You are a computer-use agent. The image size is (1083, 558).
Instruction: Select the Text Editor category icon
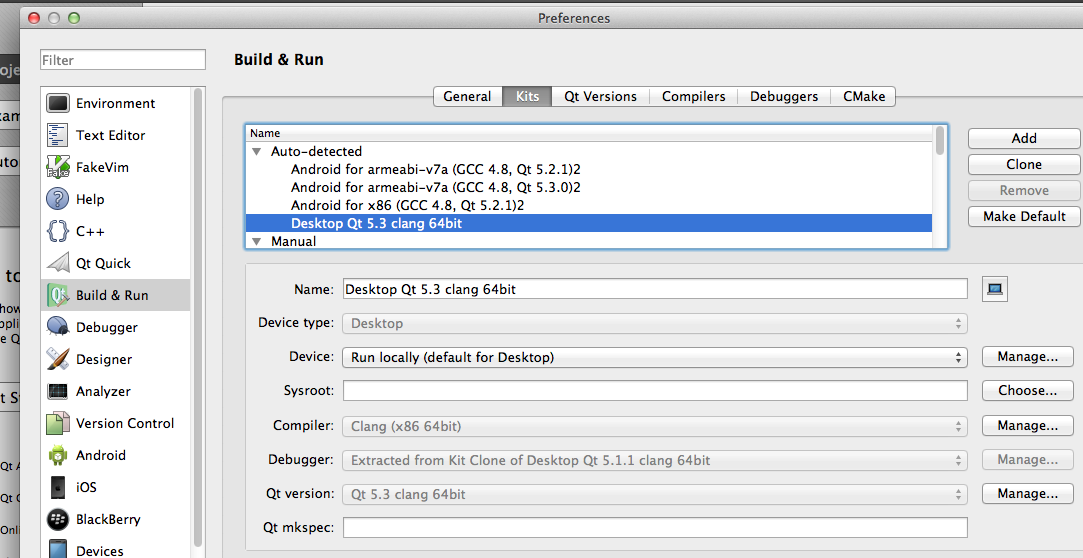pyautogui.click(x=58, y=135)
